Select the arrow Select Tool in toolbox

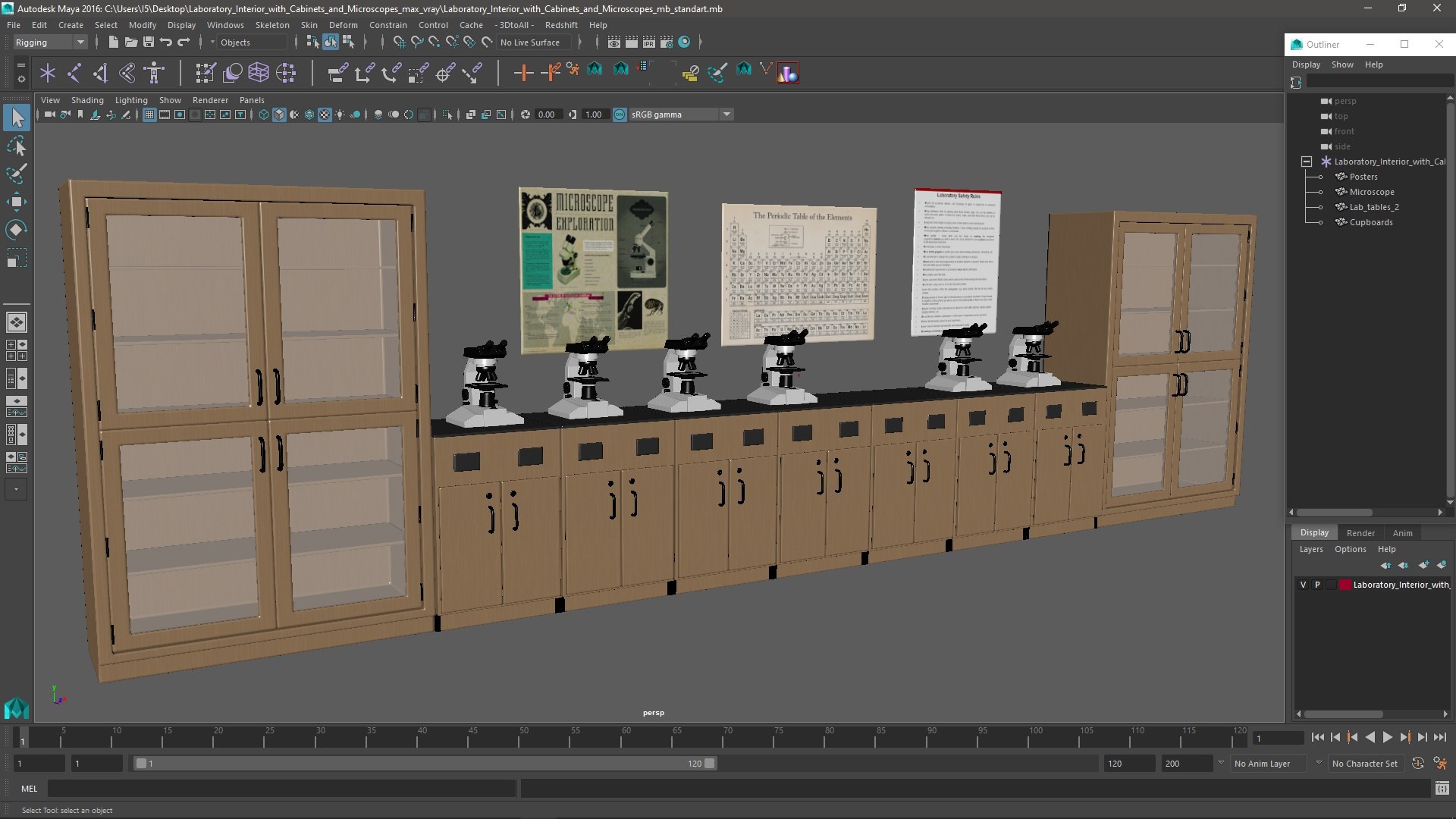pyautogui.click(x=17, y=118)
